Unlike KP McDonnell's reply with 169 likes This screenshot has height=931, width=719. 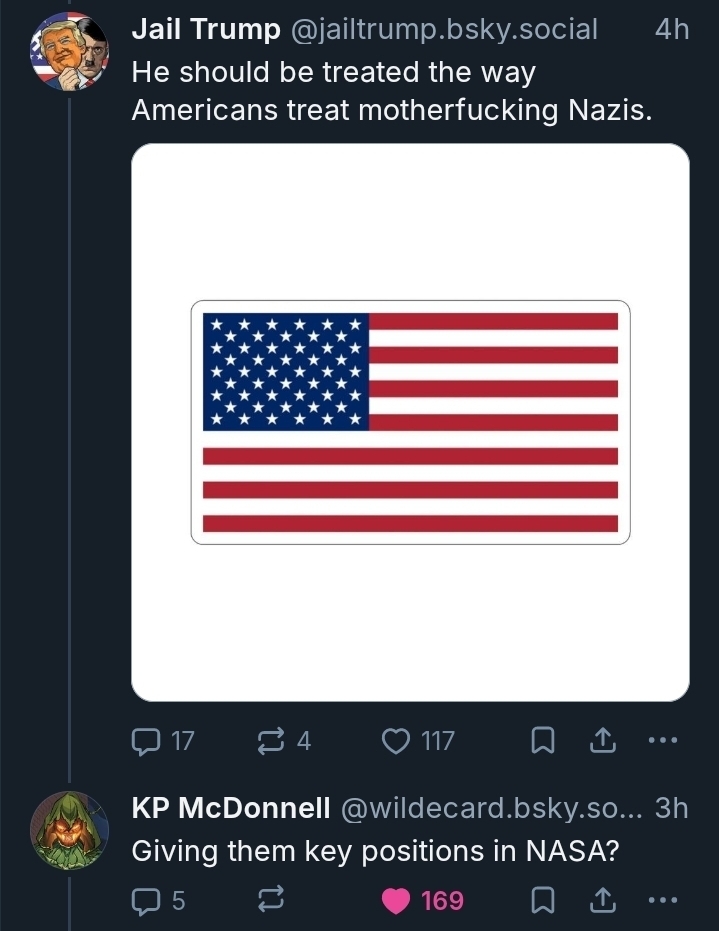(x=397, y=901)
